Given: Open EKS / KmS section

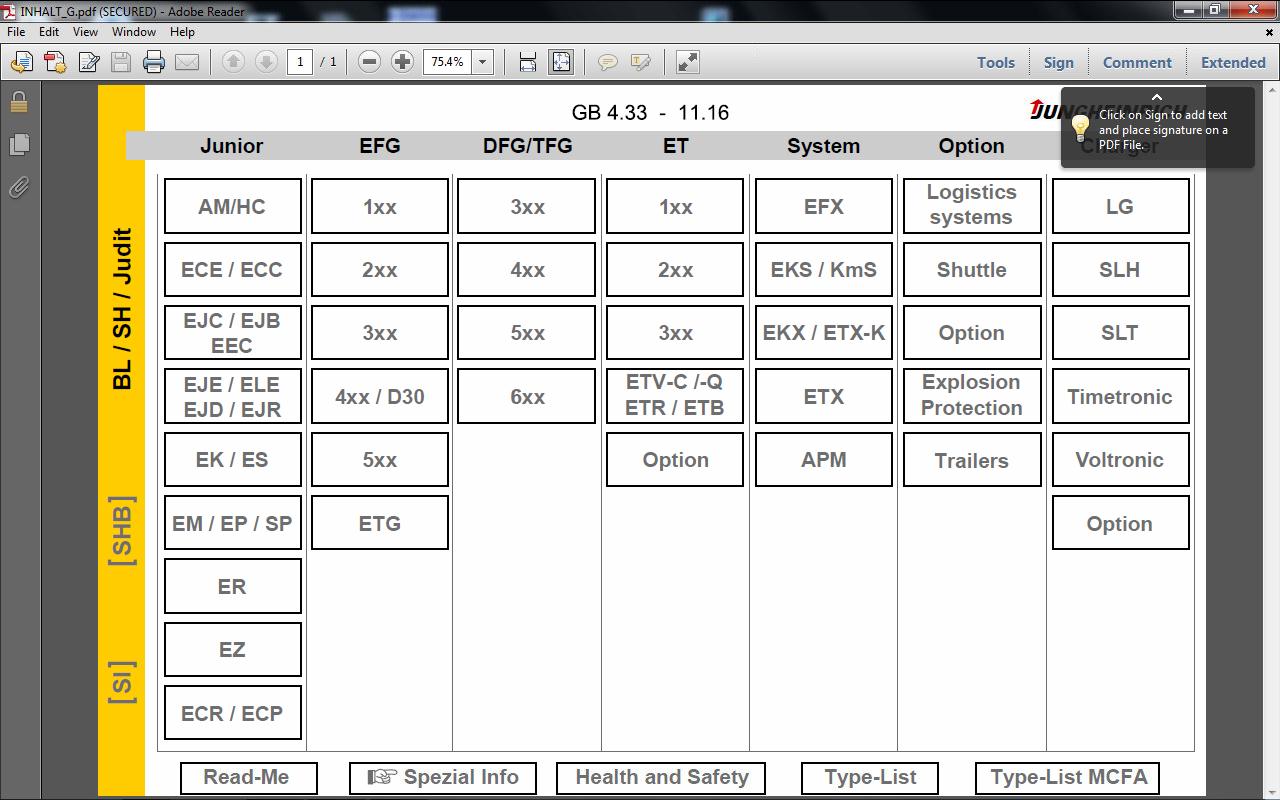Looking at the screenshot, I should point(824,270).
